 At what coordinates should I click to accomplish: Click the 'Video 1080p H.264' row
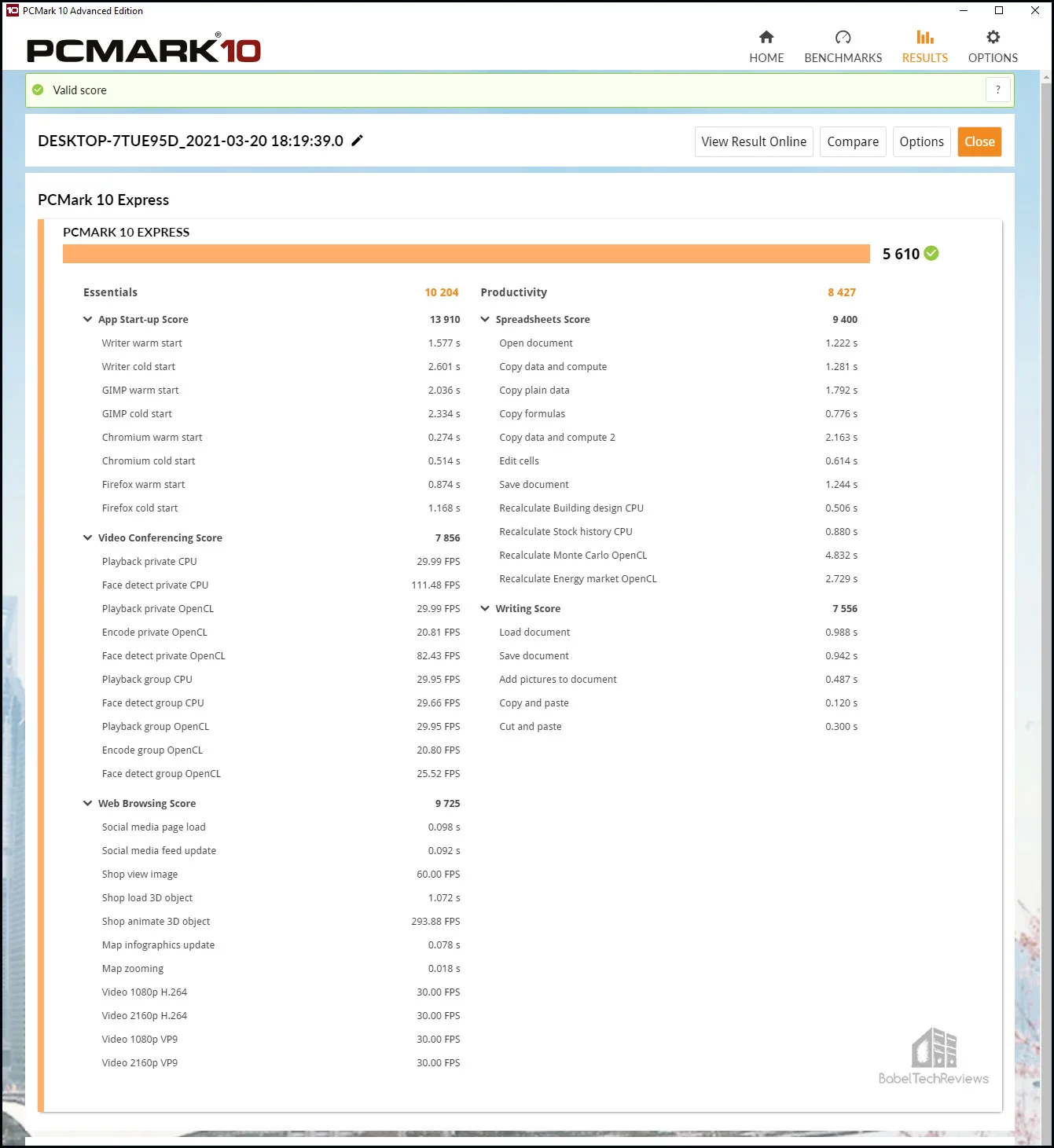point(281,992)
